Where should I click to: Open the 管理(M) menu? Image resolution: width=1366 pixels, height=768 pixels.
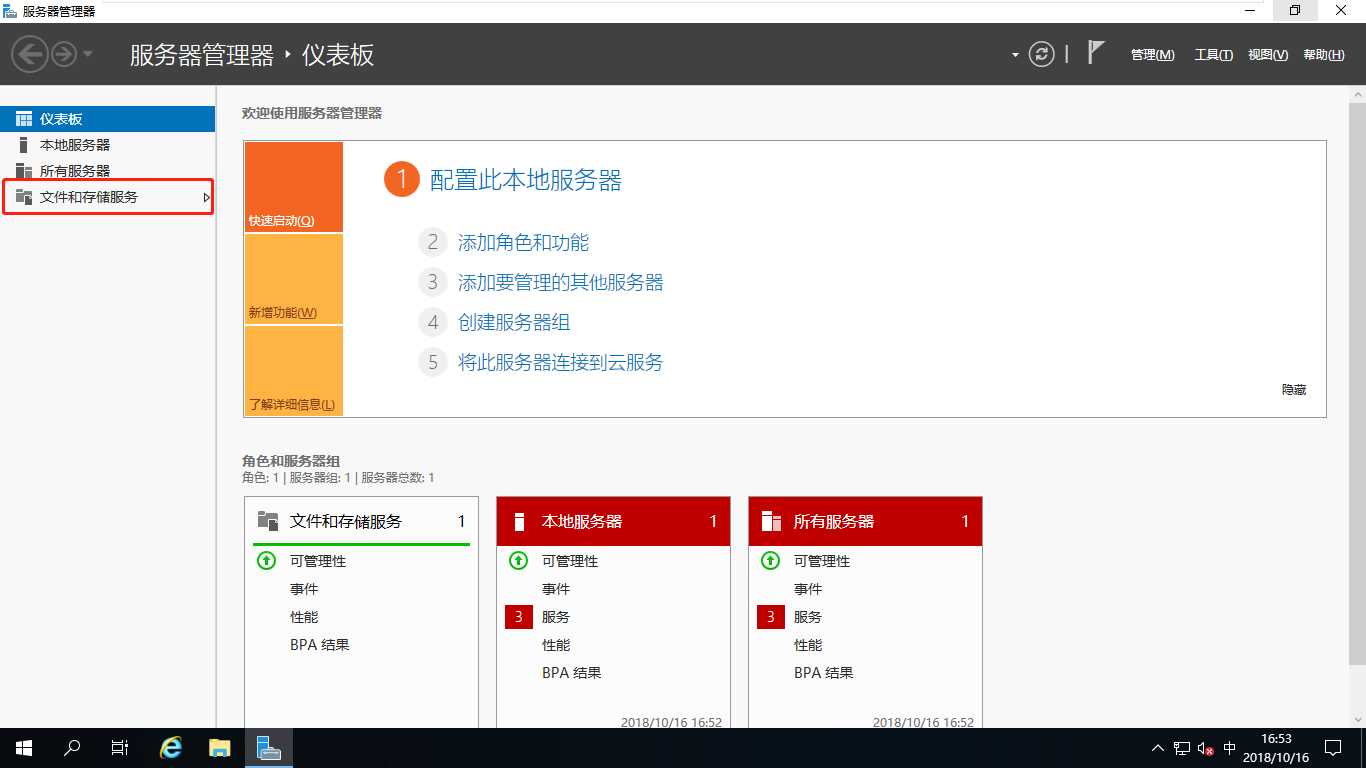(x=1152, y=55)
